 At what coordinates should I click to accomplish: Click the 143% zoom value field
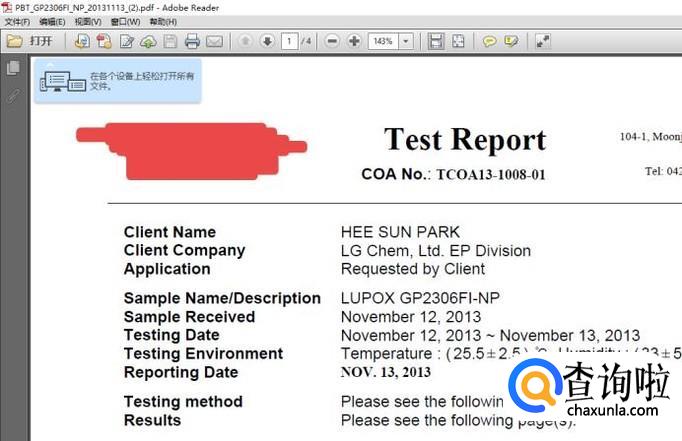point(383,41)
